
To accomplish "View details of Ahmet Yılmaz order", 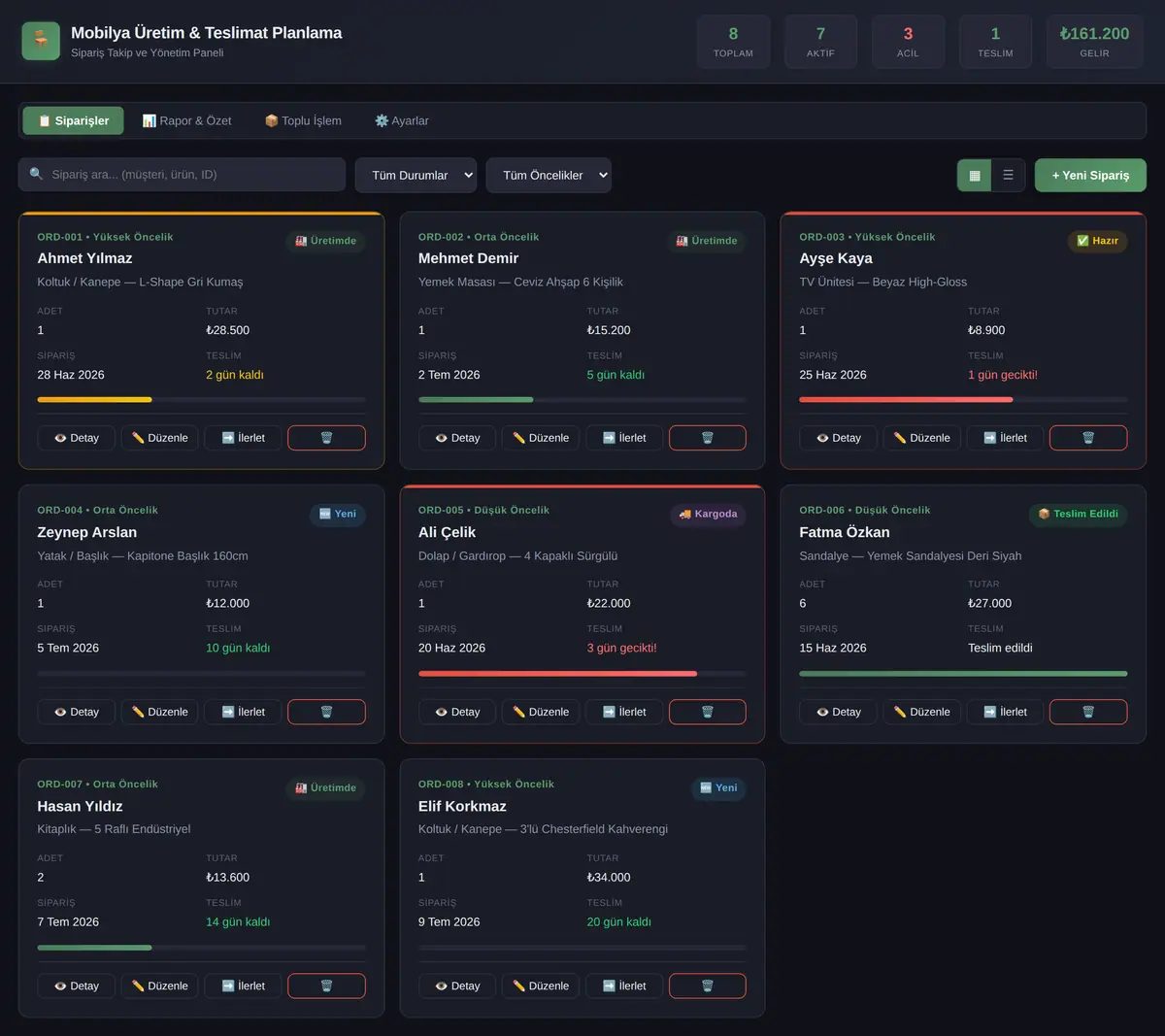I will tap(77, 438).
